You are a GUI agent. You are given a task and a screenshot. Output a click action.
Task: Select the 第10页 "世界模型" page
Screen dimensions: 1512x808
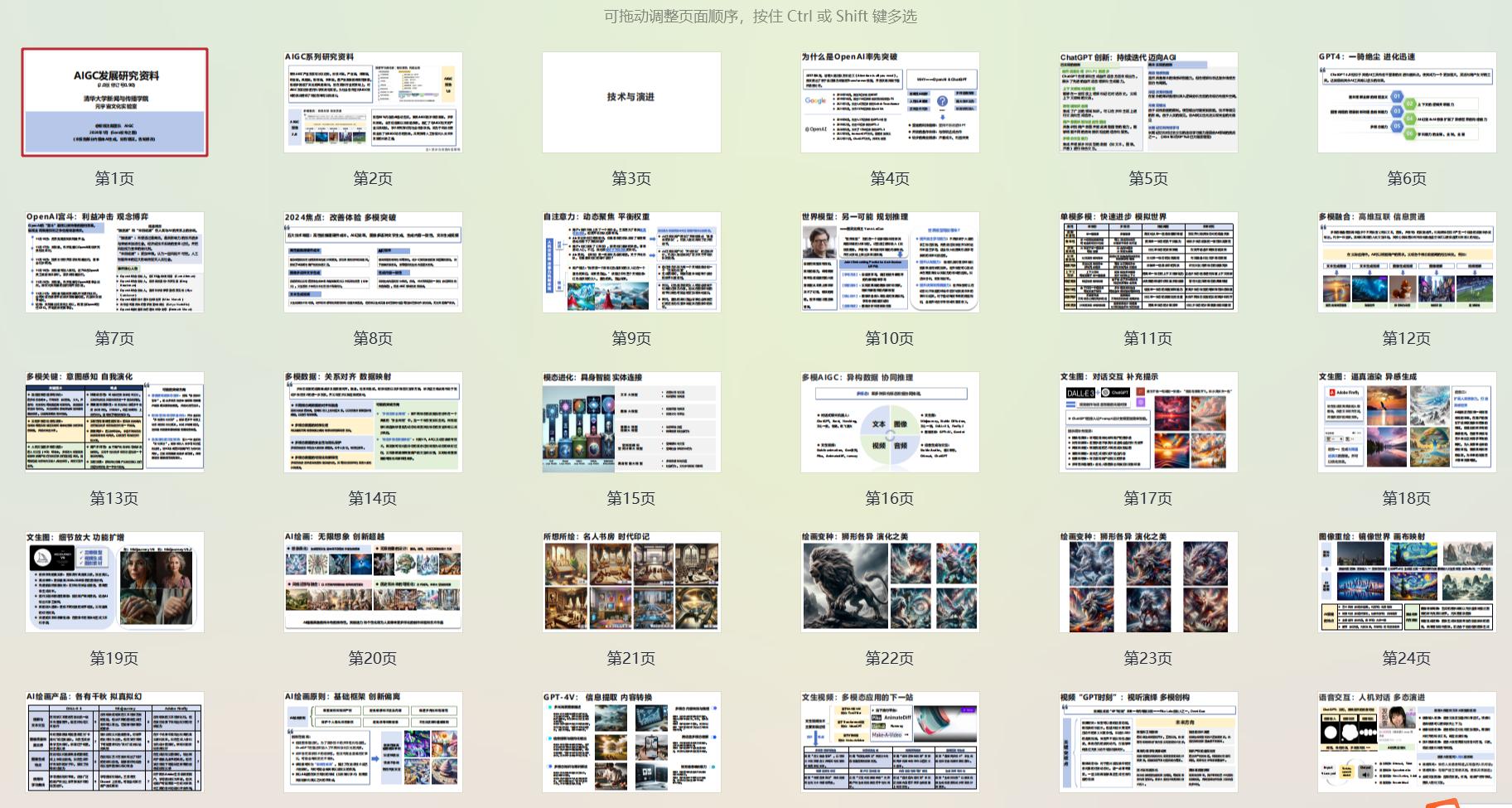click(x=890, y=263)
